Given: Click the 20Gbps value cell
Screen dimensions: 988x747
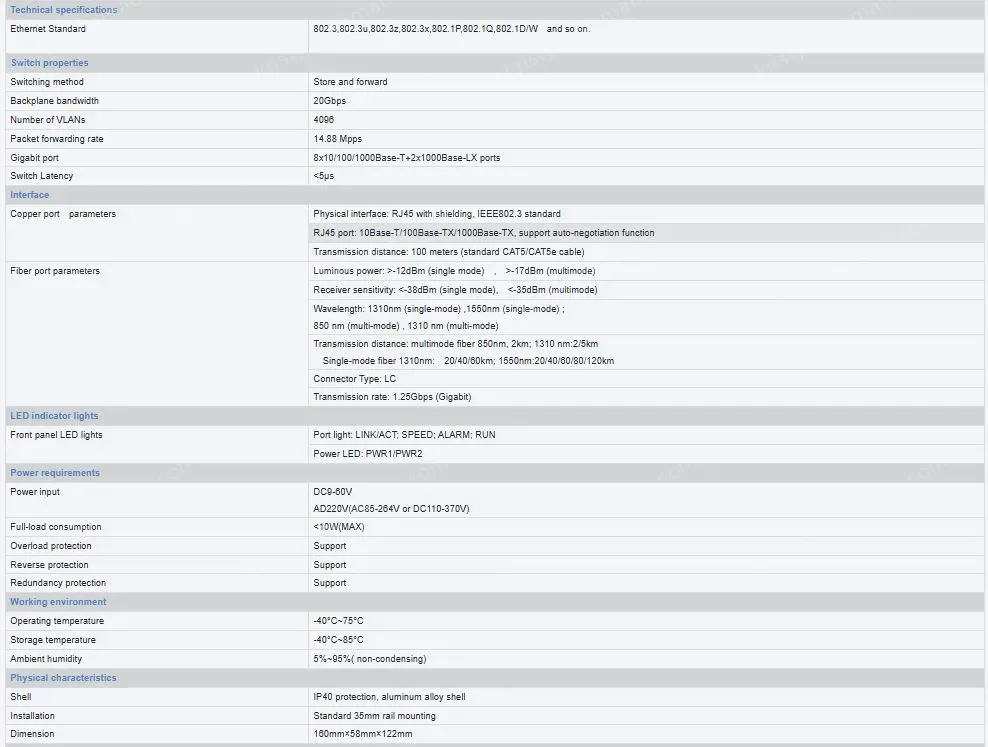Looking at the screenshot, I should pos(329,101).
